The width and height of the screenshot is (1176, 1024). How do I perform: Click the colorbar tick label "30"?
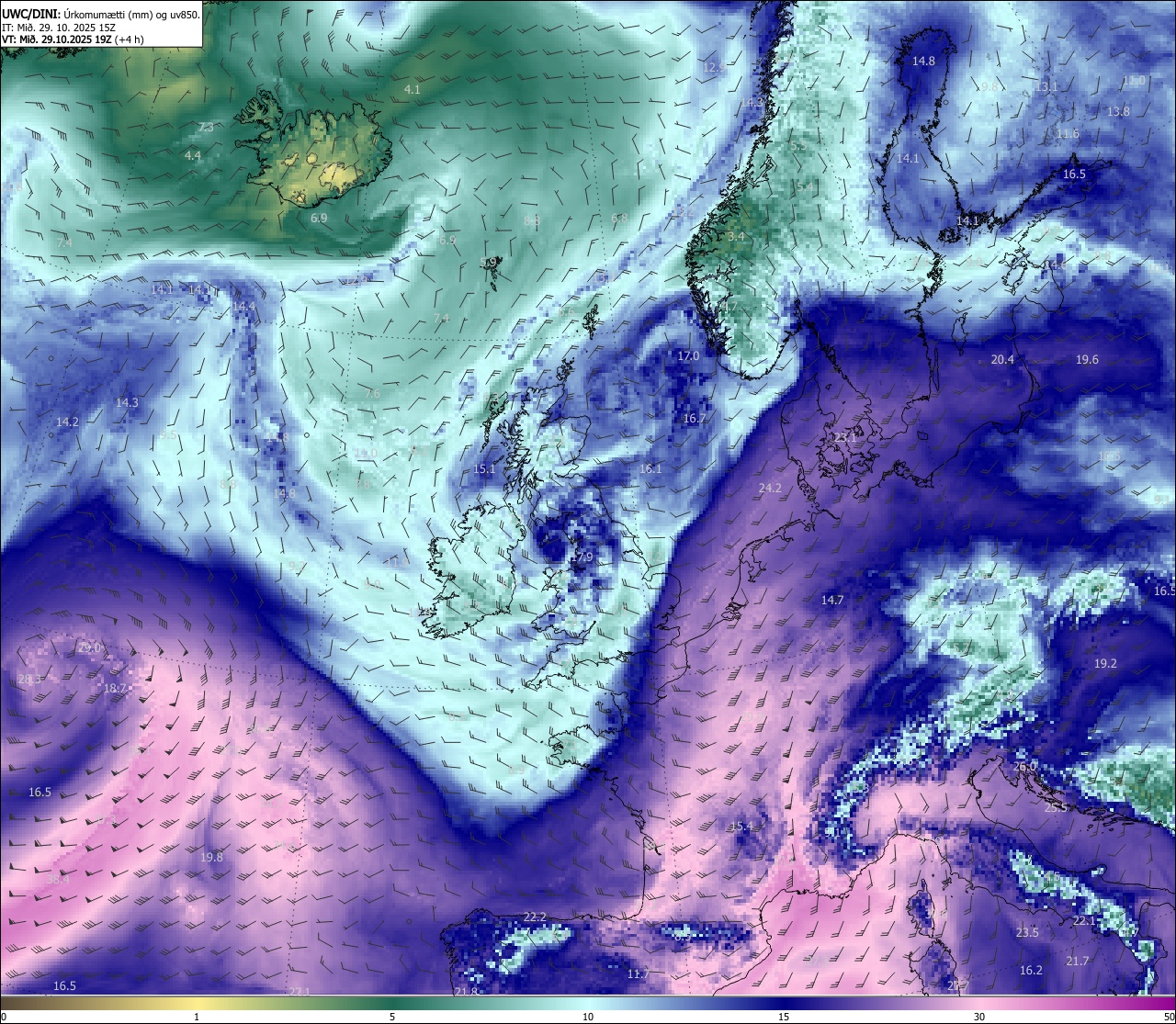979,1017
